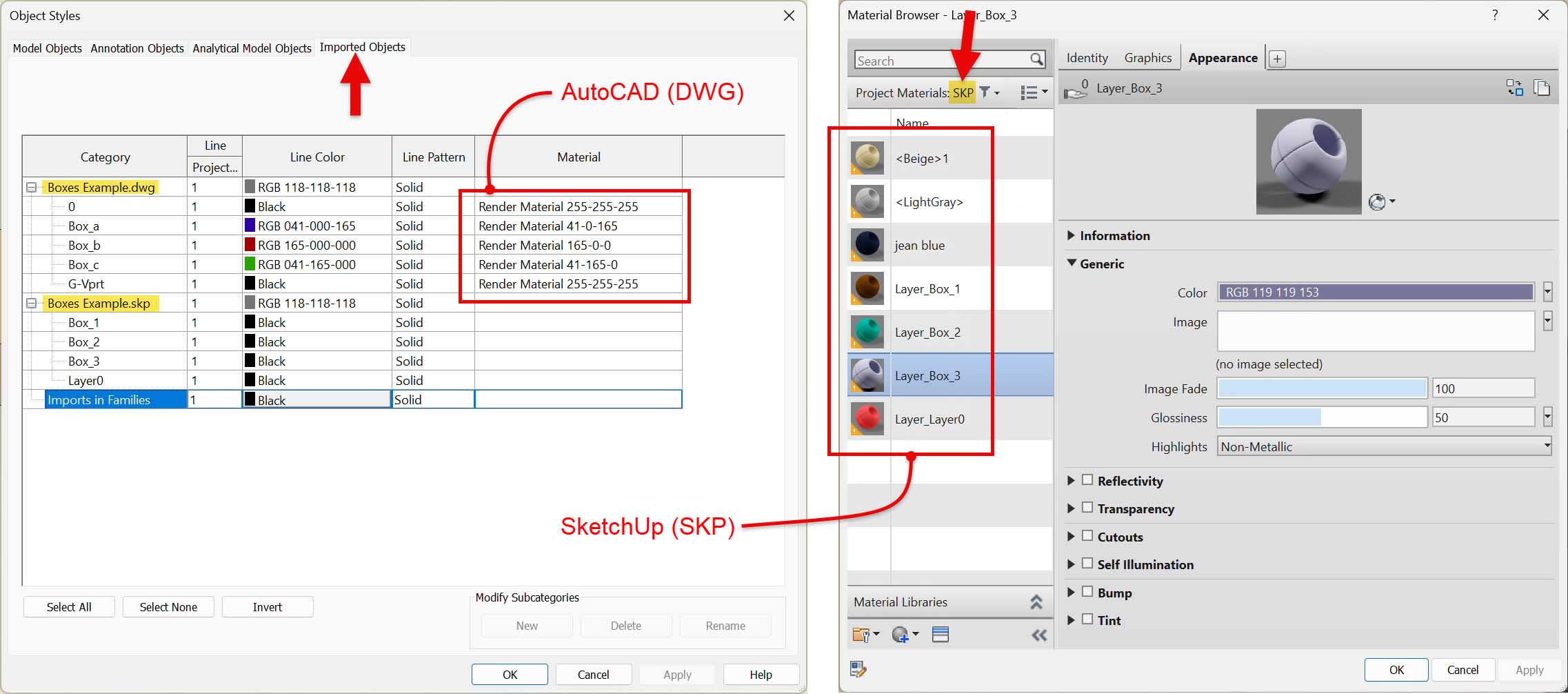This screenshot has height=694, width=1568.
Task: Open the Model Objects tab in Object Styles
Action: (x=46, y=48)
